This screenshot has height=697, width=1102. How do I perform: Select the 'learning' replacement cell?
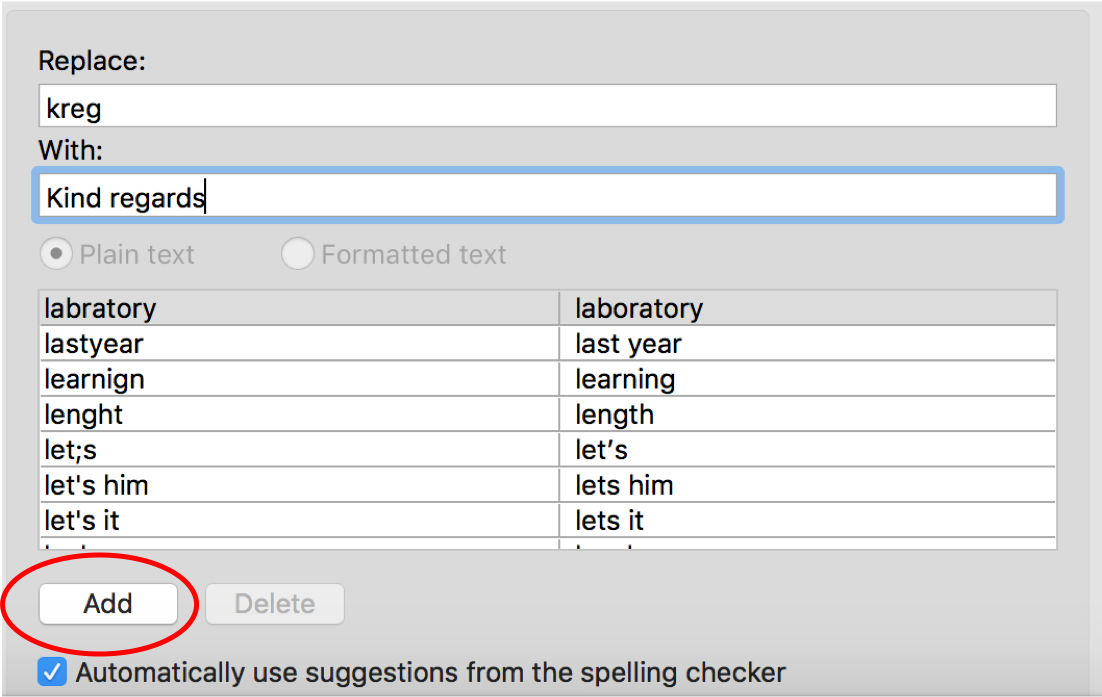click(x=625, y=379)
